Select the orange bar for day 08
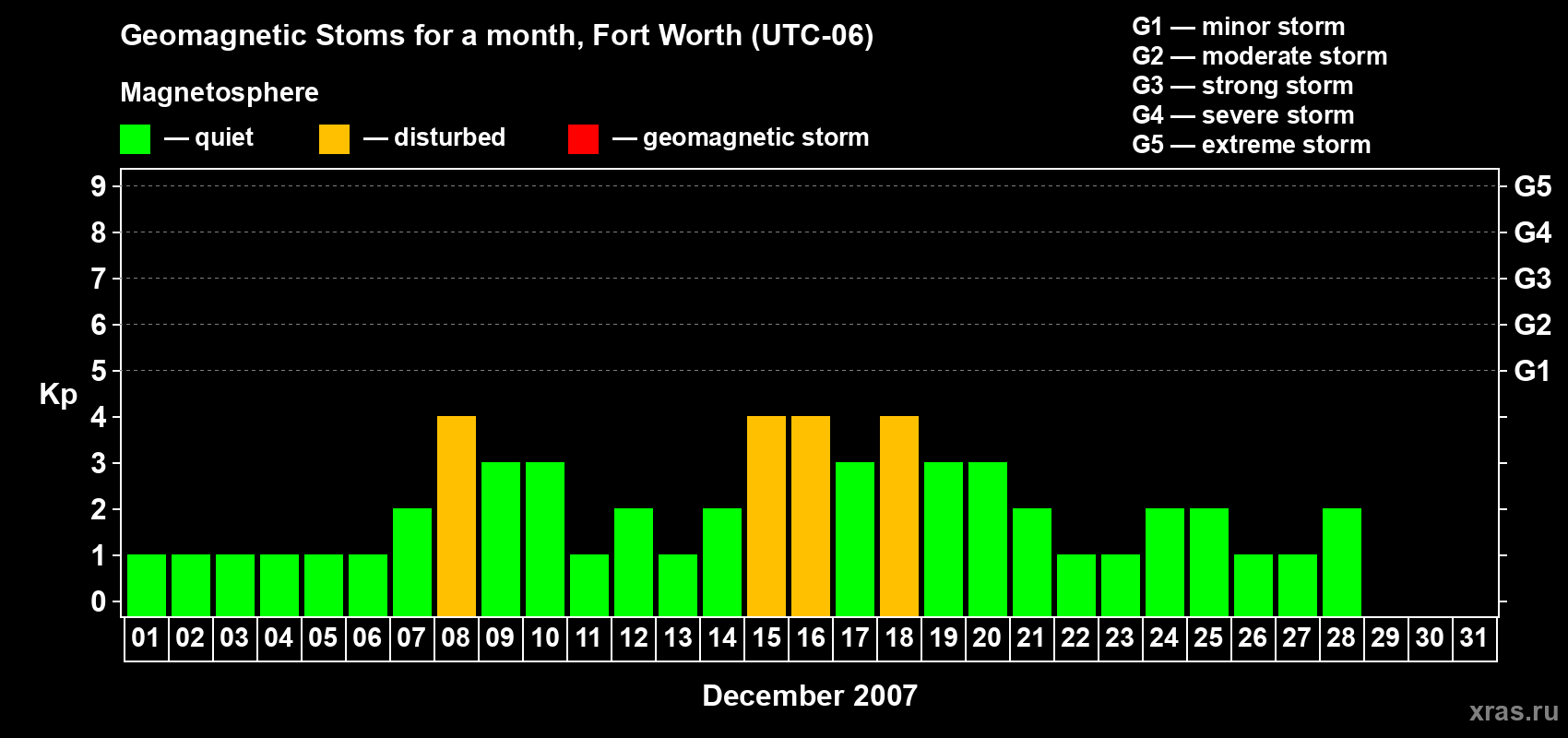This screenshot has height=738, width=1568. (x=457, y=517)
